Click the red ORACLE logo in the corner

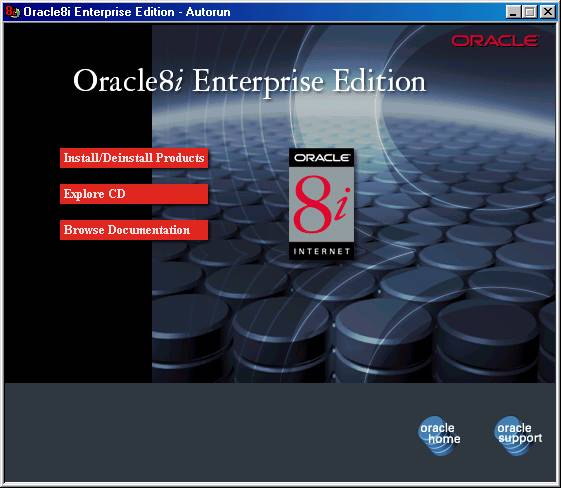(495, 40)
